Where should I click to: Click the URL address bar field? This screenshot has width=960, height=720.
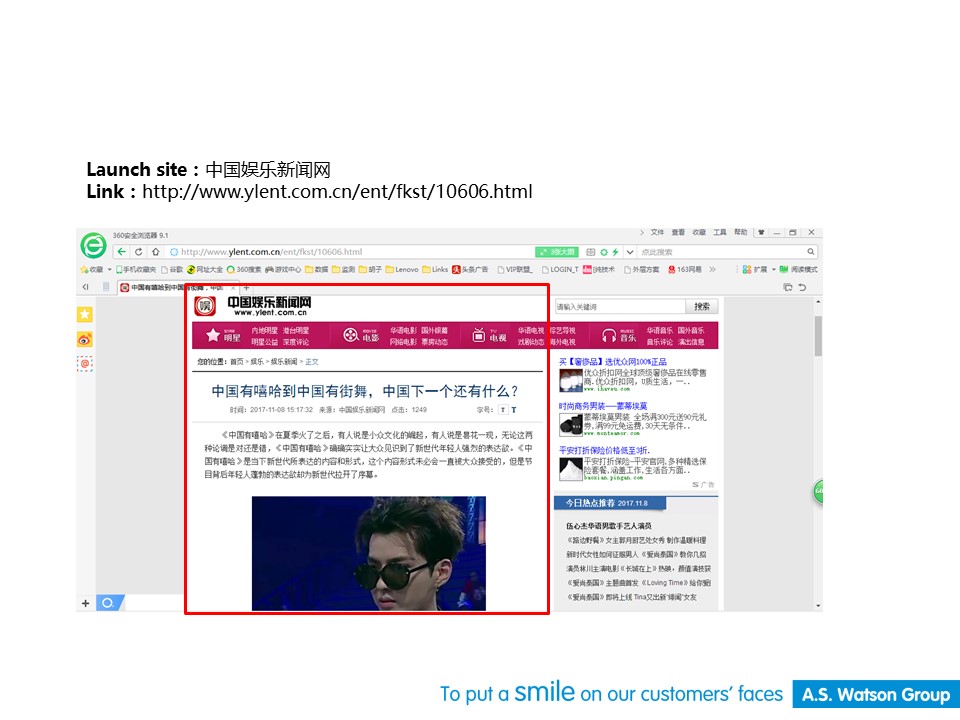tap(350, 252)
